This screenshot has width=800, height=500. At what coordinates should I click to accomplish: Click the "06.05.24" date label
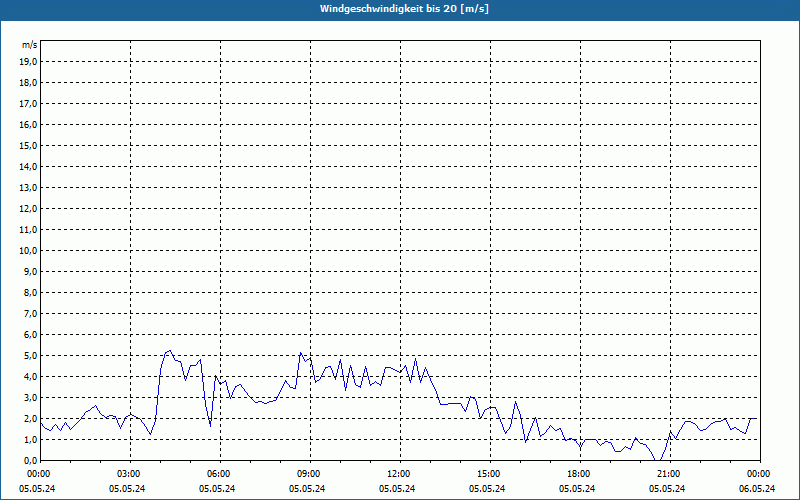[757, 488]
